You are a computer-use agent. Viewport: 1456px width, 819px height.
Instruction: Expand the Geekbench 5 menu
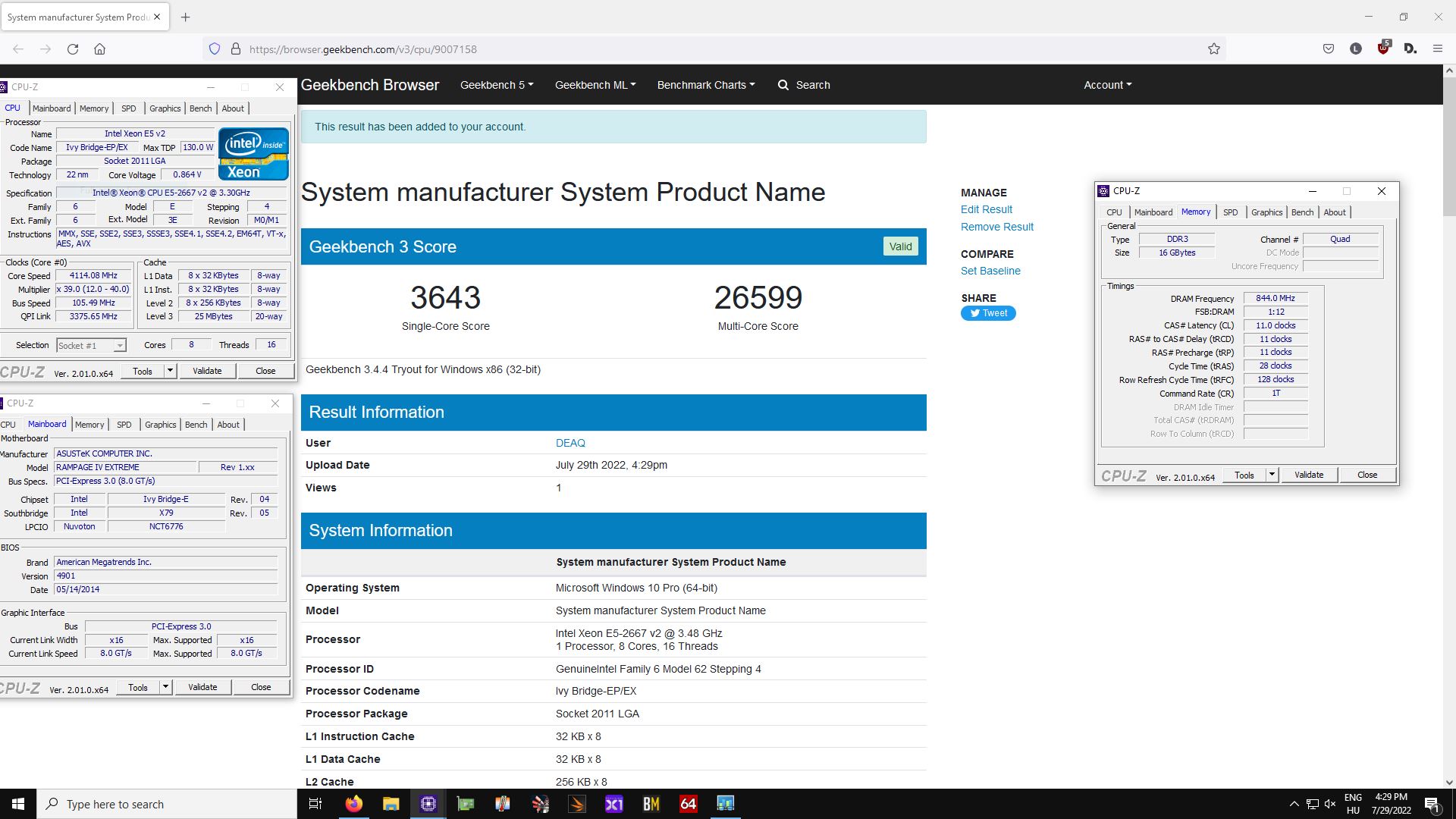(497, 85)
